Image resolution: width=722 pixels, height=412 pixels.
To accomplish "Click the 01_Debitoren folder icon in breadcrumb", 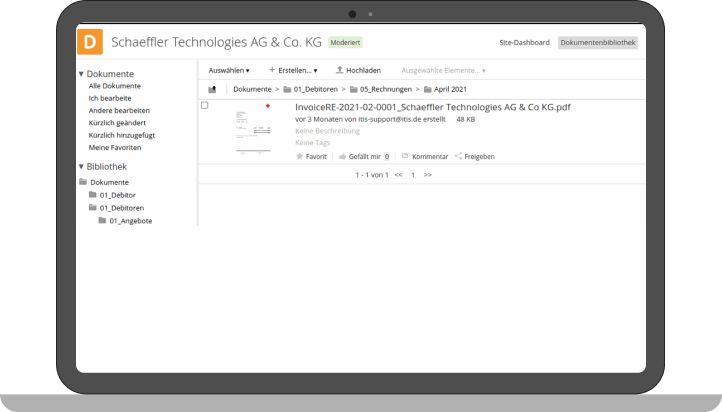I will point(287,89).
